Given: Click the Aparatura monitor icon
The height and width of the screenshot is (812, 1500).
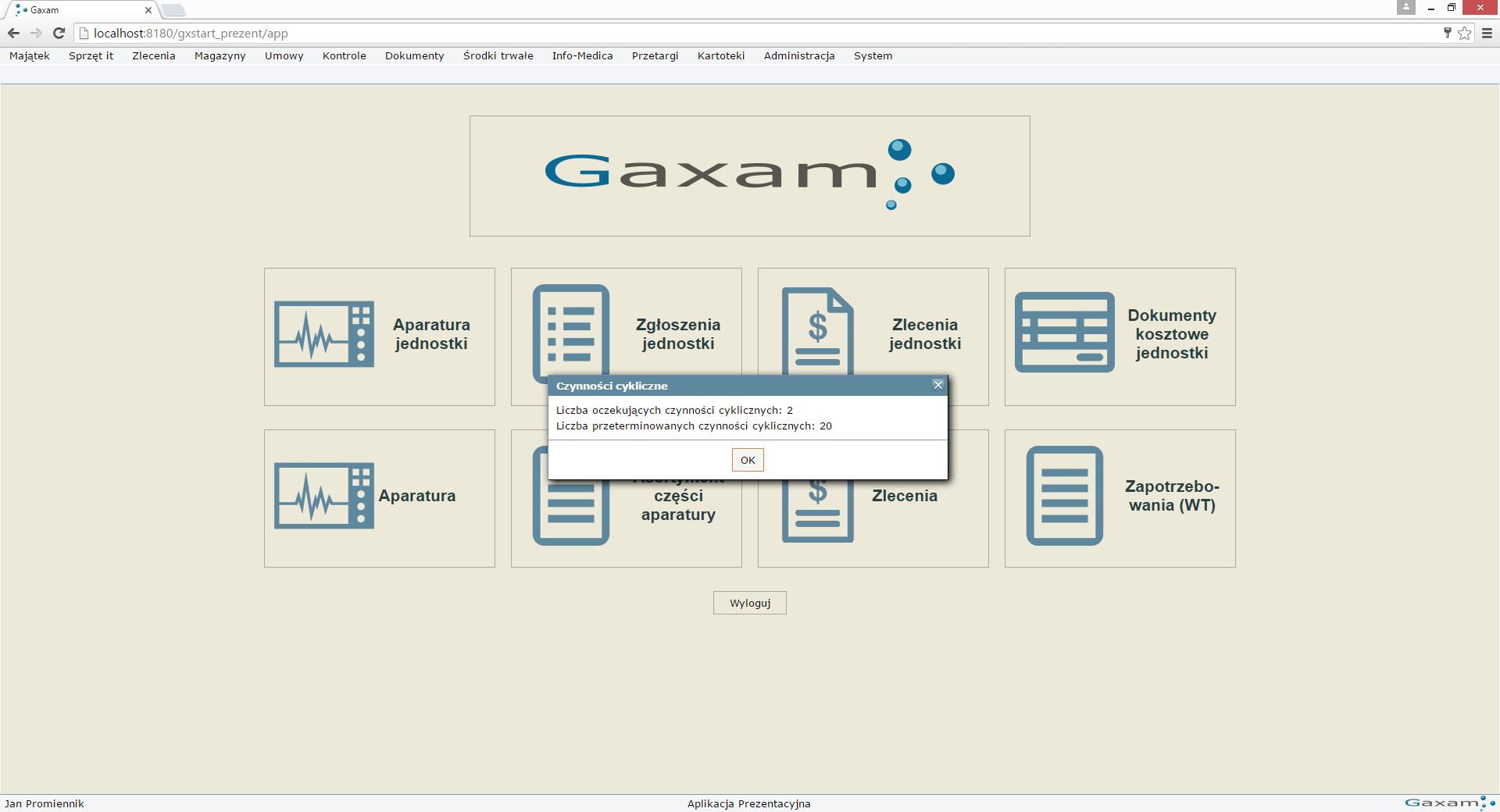Looking at the screenshot, I should [x=323, y=496].
